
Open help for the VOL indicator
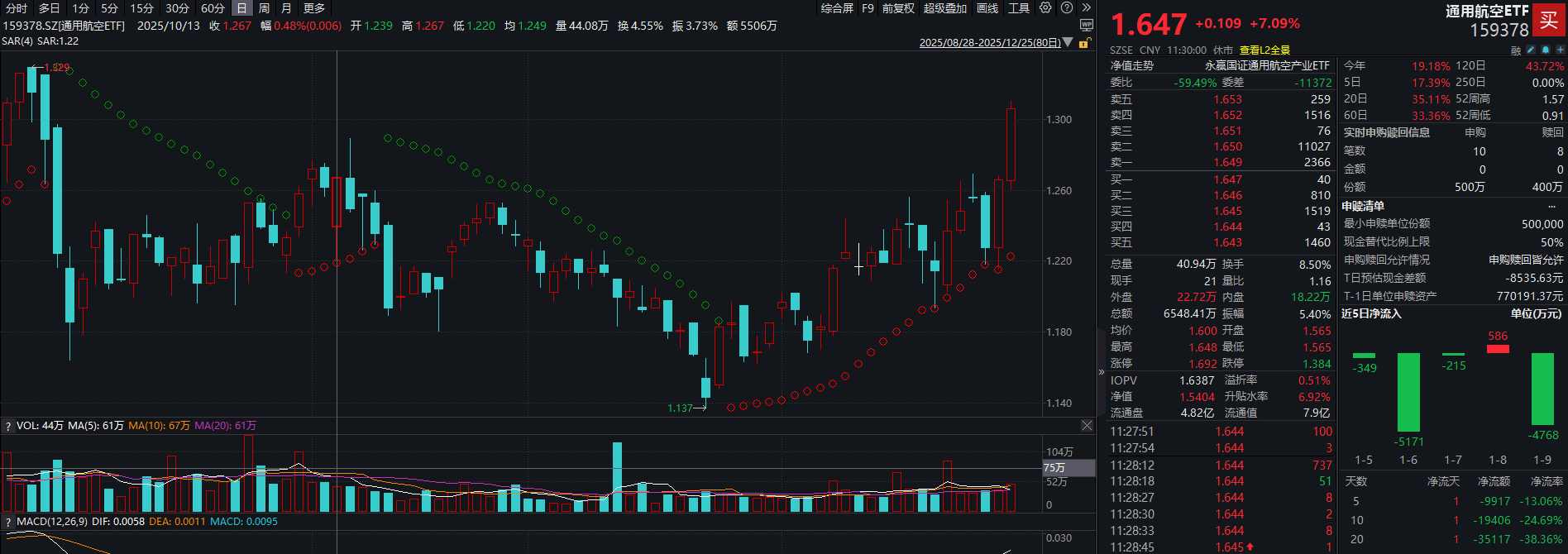[8, 426]
